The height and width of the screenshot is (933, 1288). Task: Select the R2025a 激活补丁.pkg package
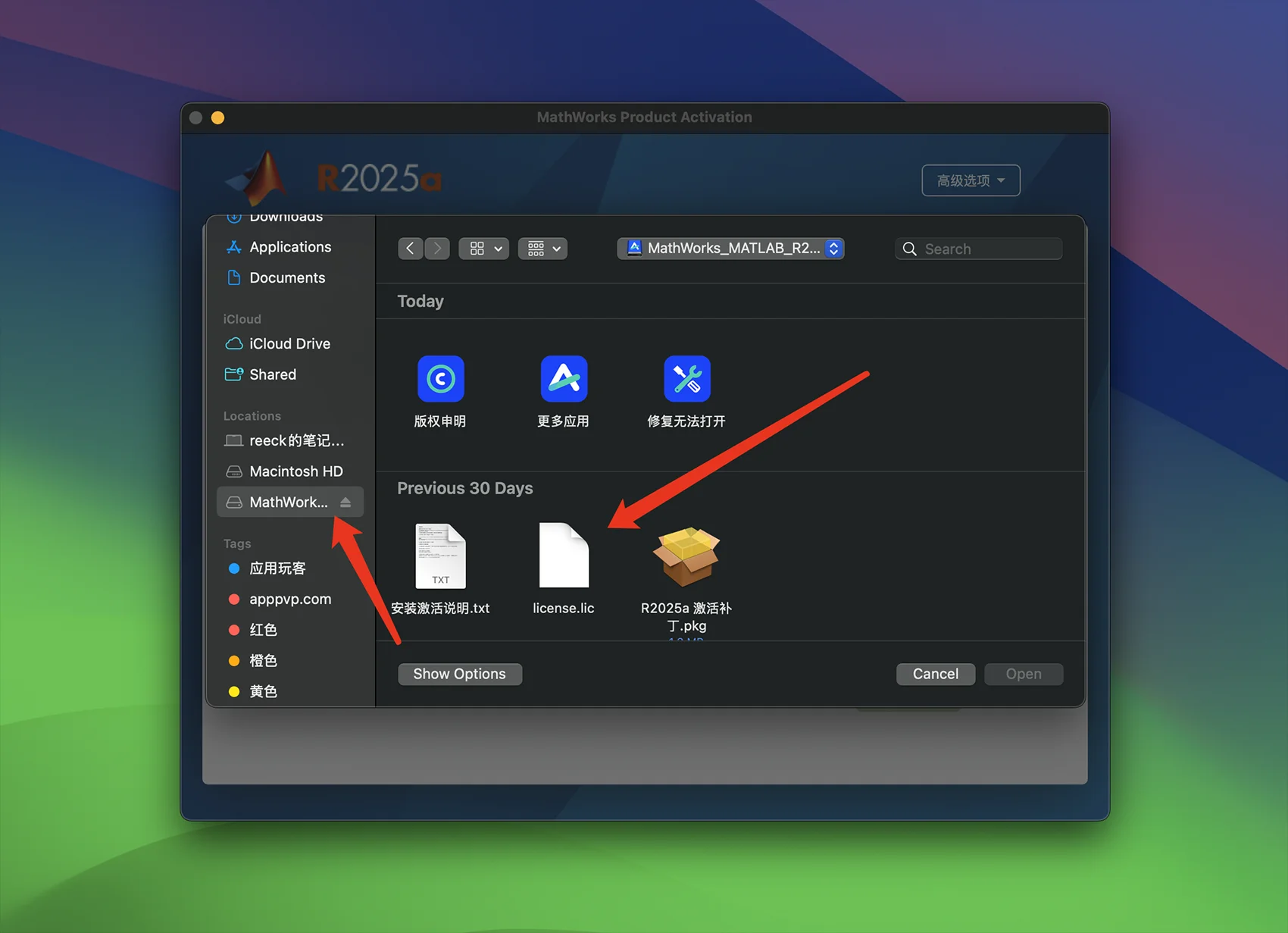(x=686, y=557)
